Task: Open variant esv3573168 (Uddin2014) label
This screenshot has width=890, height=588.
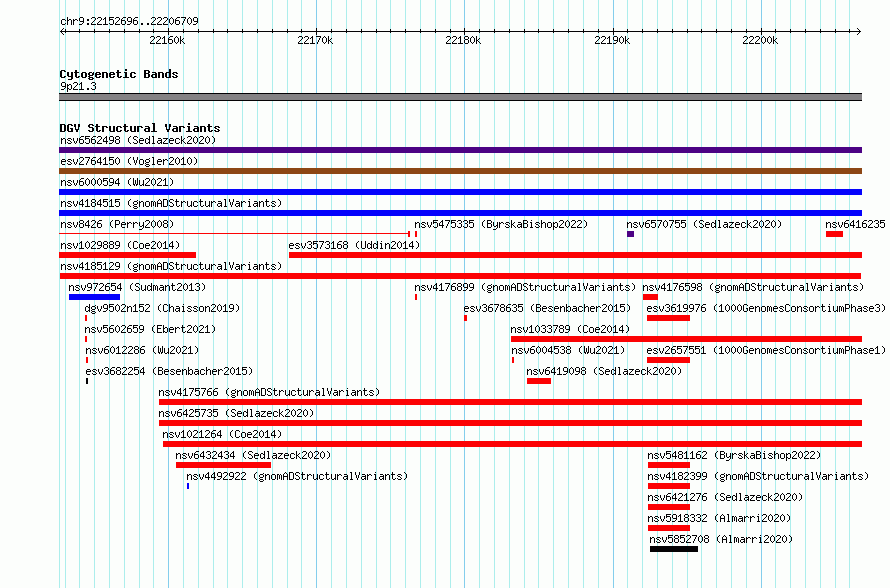Action: coord(354,245)
